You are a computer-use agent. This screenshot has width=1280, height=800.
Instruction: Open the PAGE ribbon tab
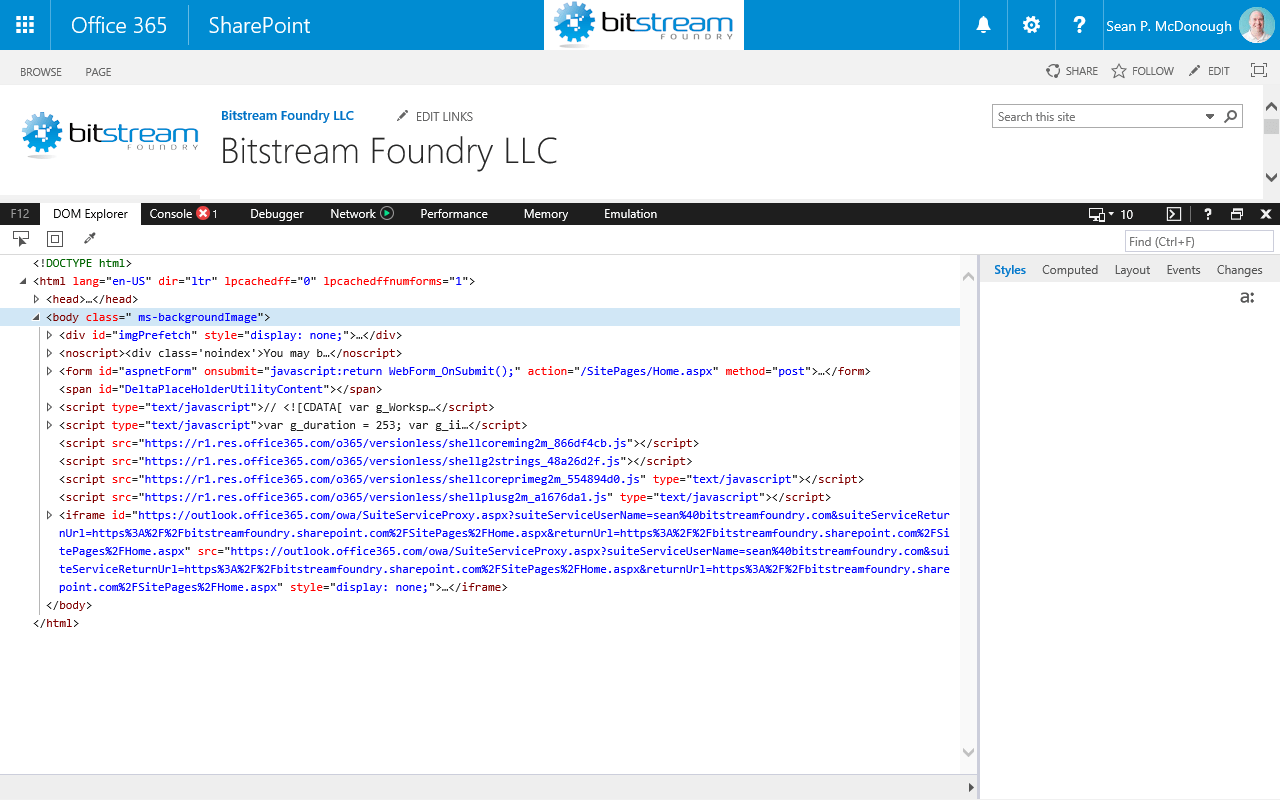click(98, 72)
